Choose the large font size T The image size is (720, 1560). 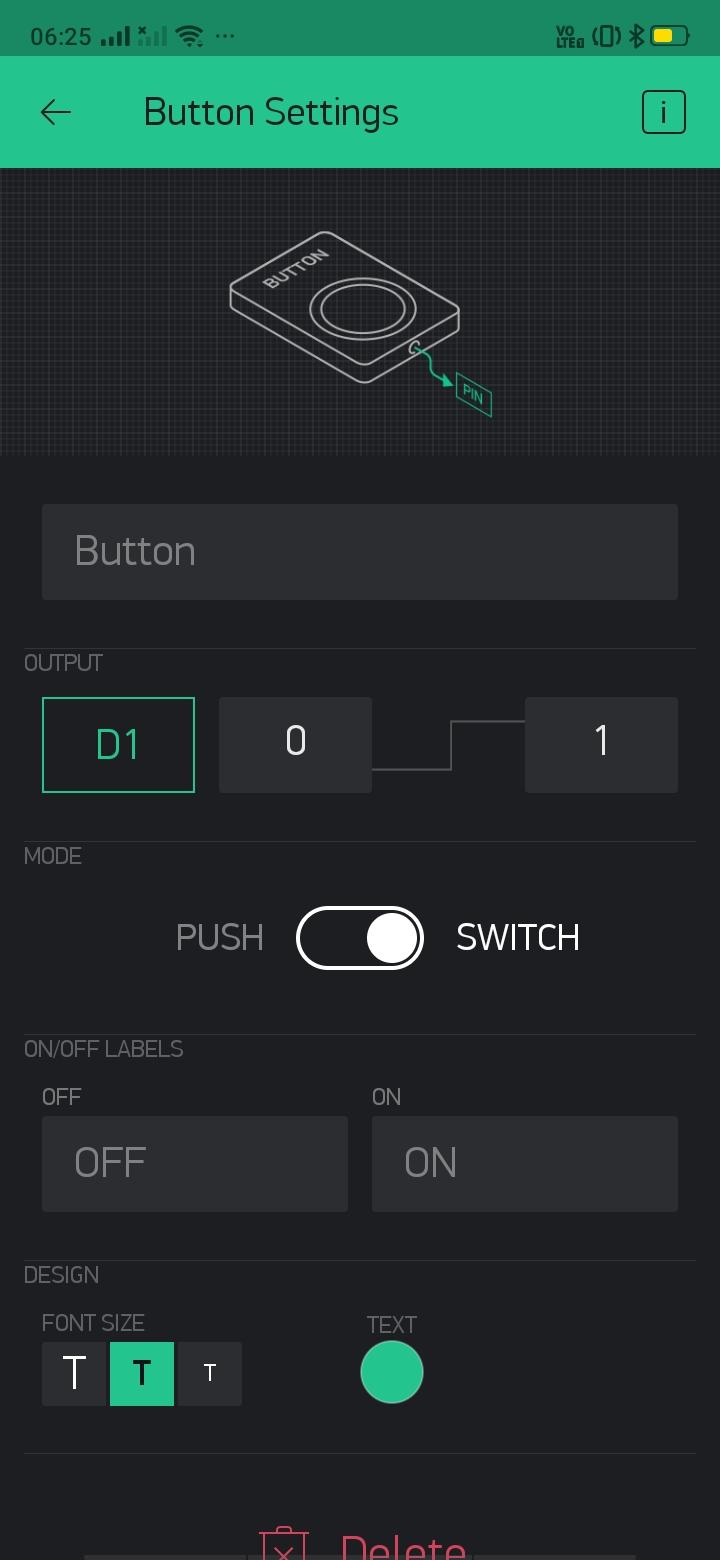point(74,1374)
